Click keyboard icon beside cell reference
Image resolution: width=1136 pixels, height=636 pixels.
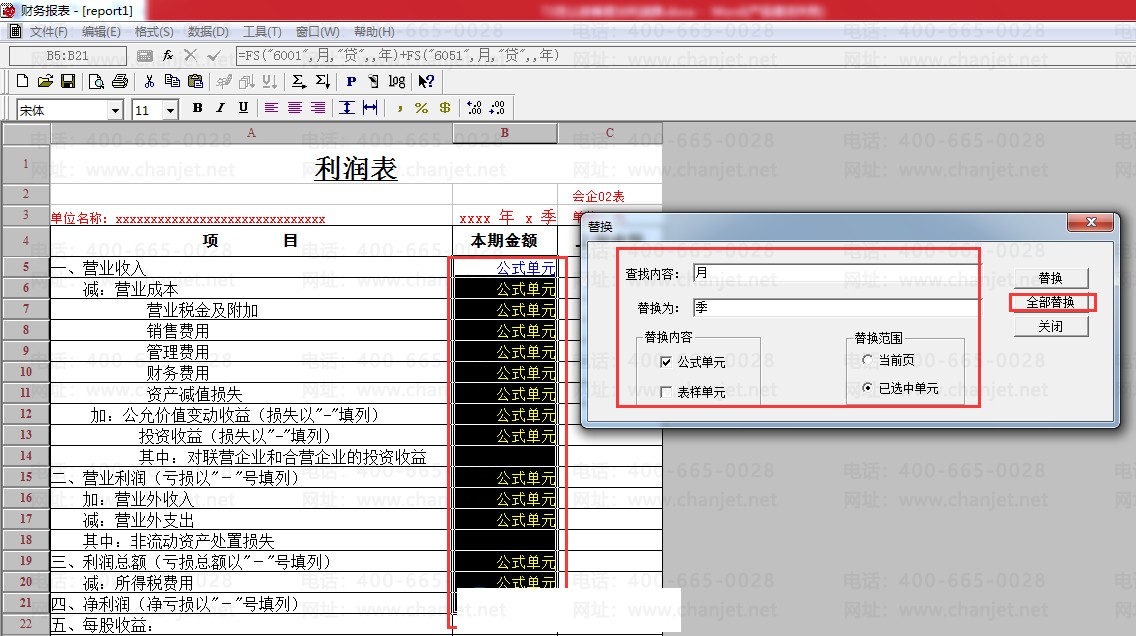[145, 56]
